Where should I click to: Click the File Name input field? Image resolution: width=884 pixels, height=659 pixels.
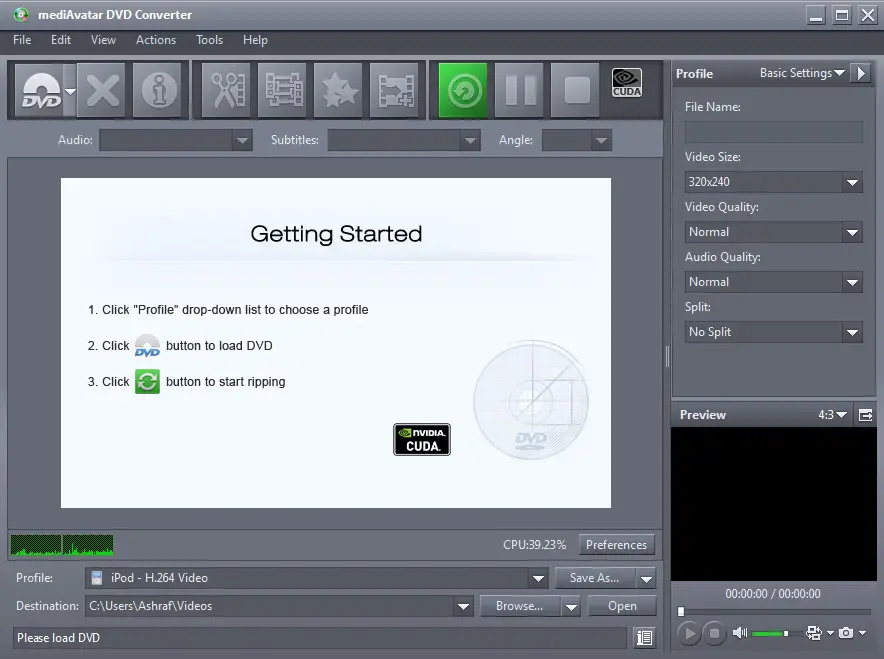774,132
